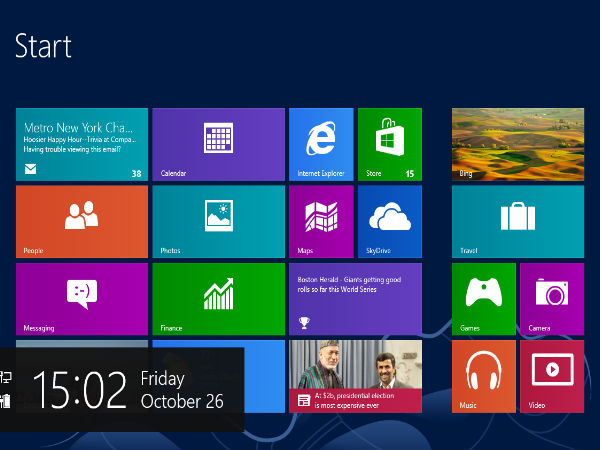Click the network icon in the clock overlay
The image size is (600, 450).
[6, 378]
